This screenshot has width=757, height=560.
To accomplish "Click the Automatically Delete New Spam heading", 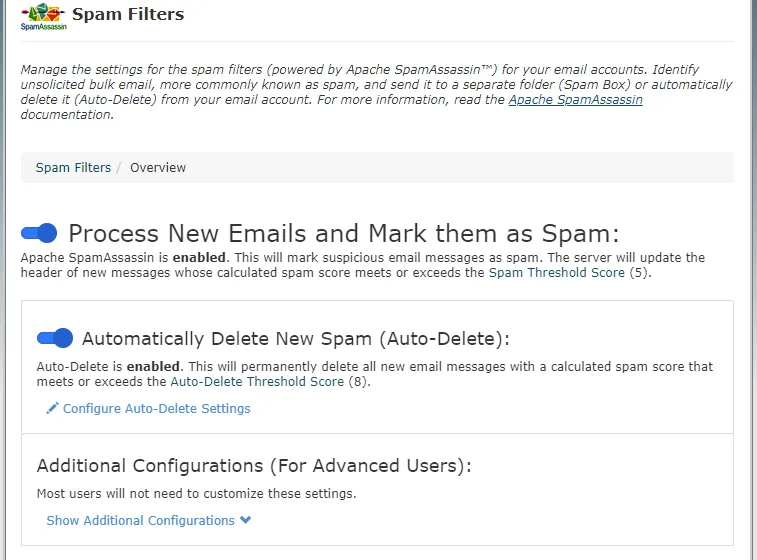I will click(296, 338).
